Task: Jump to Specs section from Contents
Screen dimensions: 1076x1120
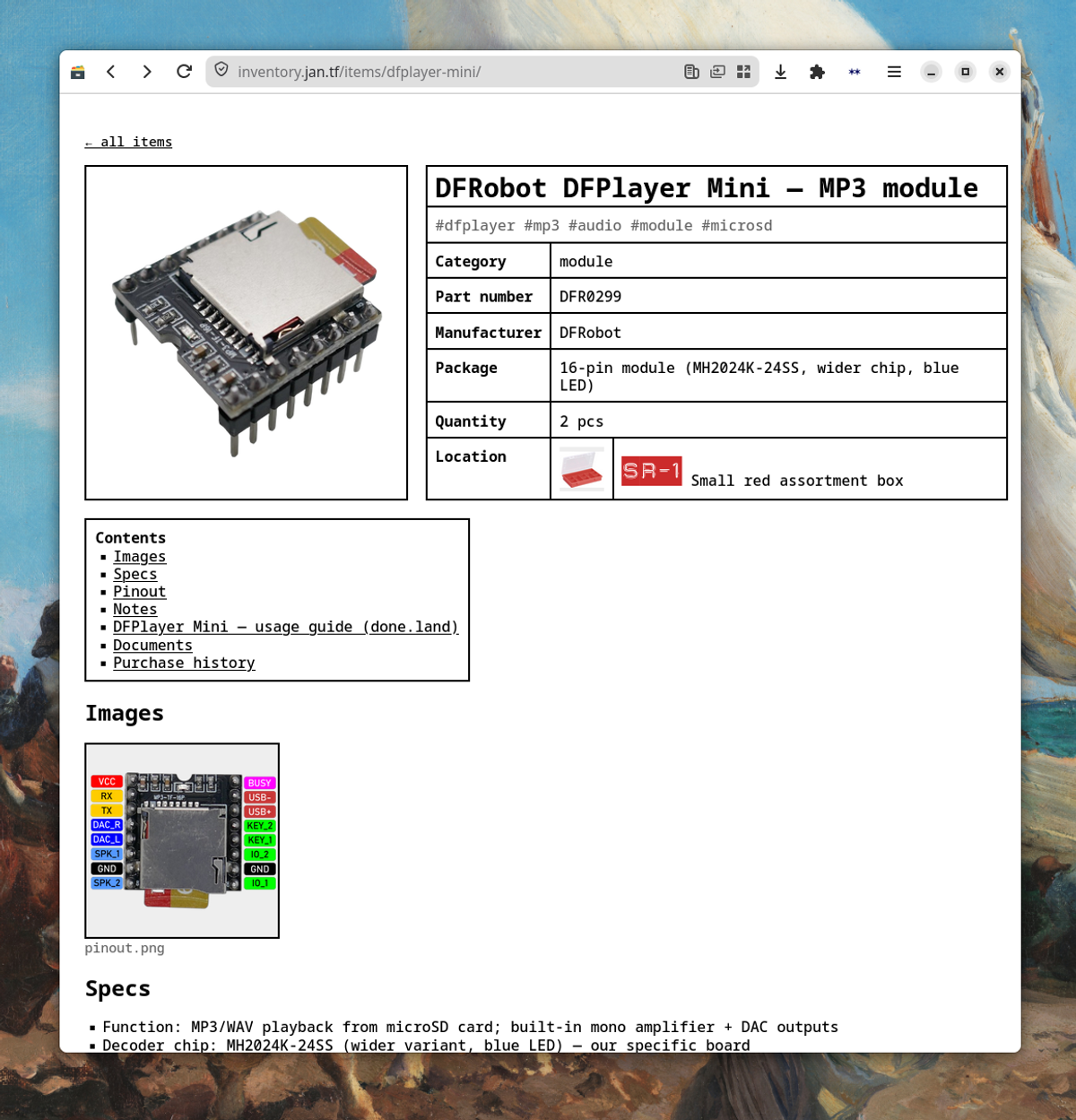Action: click(x=134, y=574)
